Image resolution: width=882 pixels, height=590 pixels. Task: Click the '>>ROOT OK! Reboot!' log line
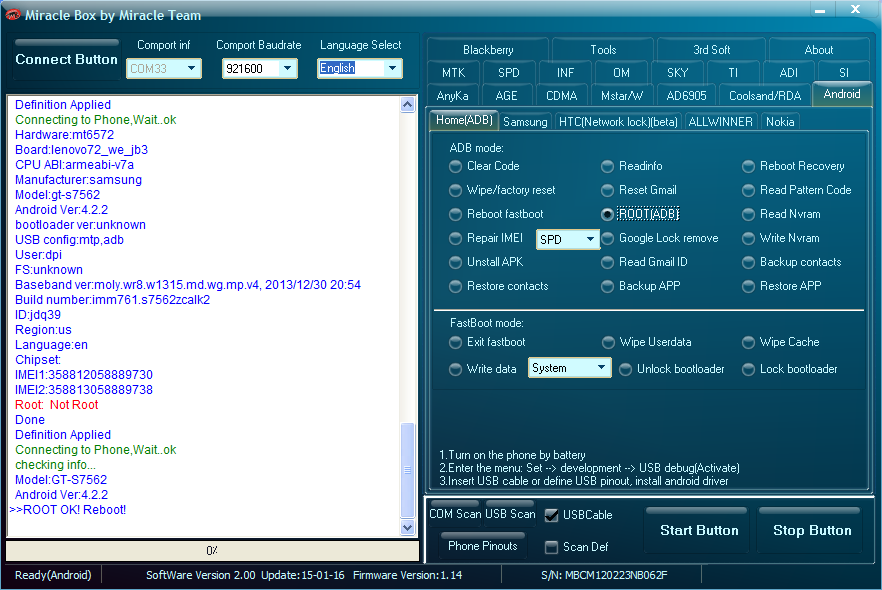click(68, 510)
